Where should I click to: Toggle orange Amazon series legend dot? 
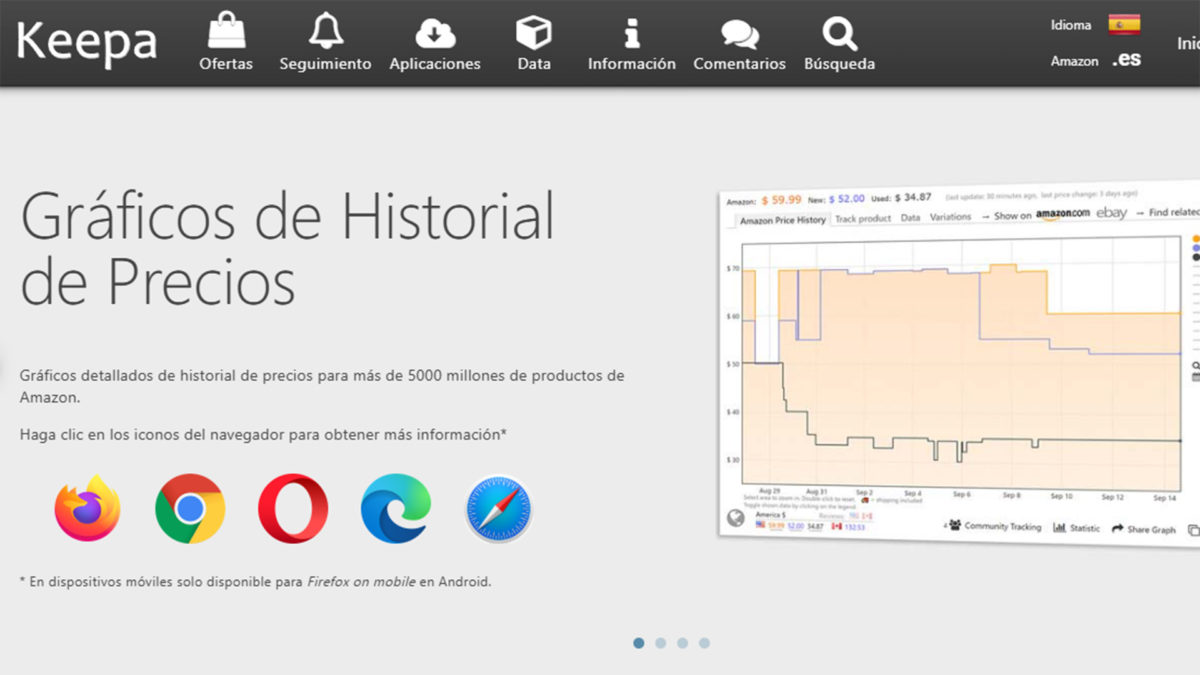1196,239
